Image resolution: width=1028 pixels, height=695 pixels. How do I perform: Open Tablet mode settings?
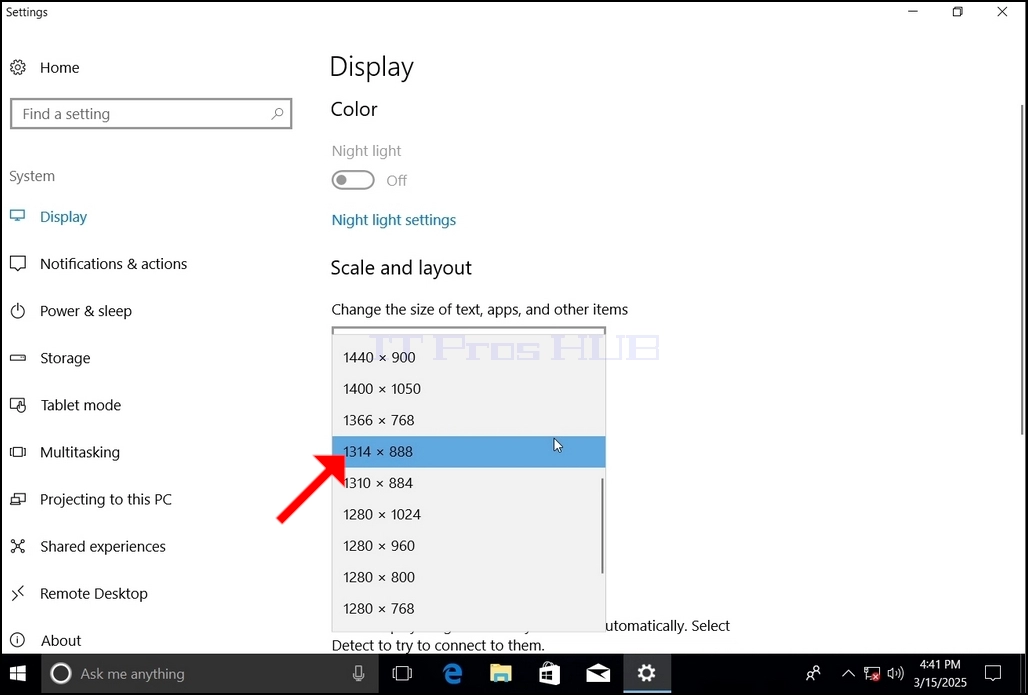click(x=81, y=405)
